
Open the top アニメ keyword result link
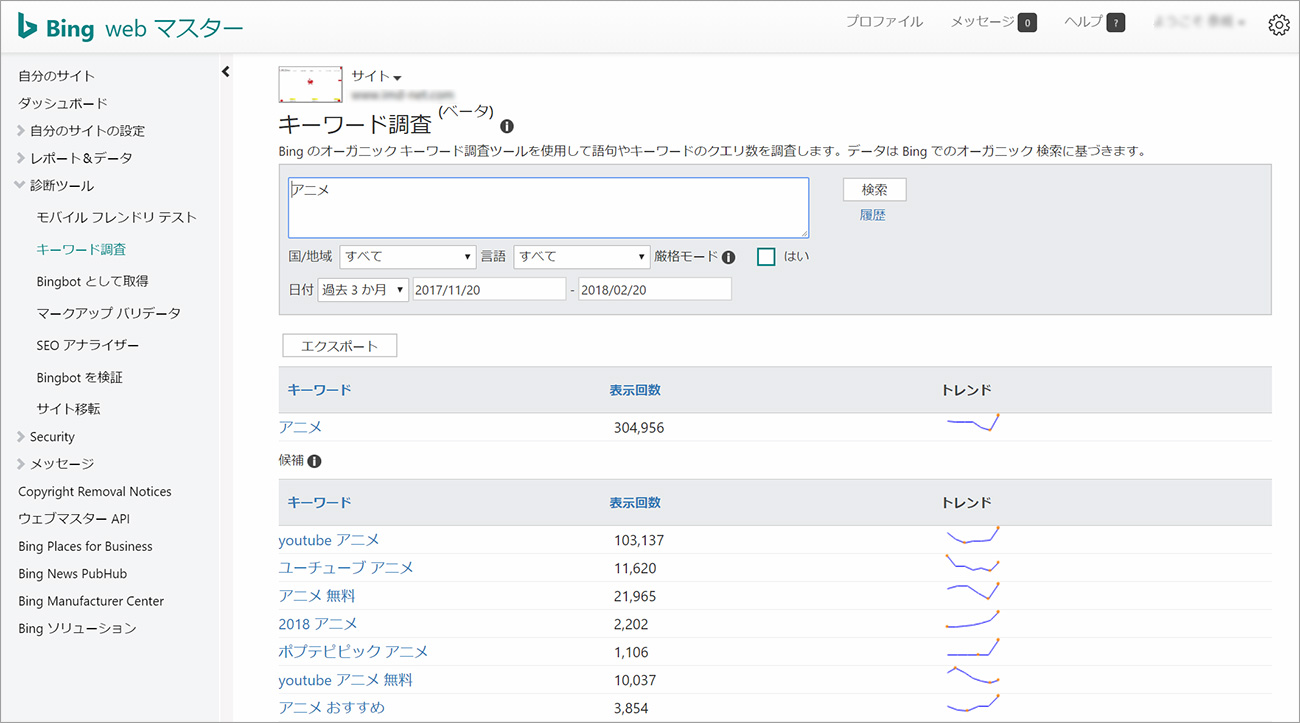point(300,427)
